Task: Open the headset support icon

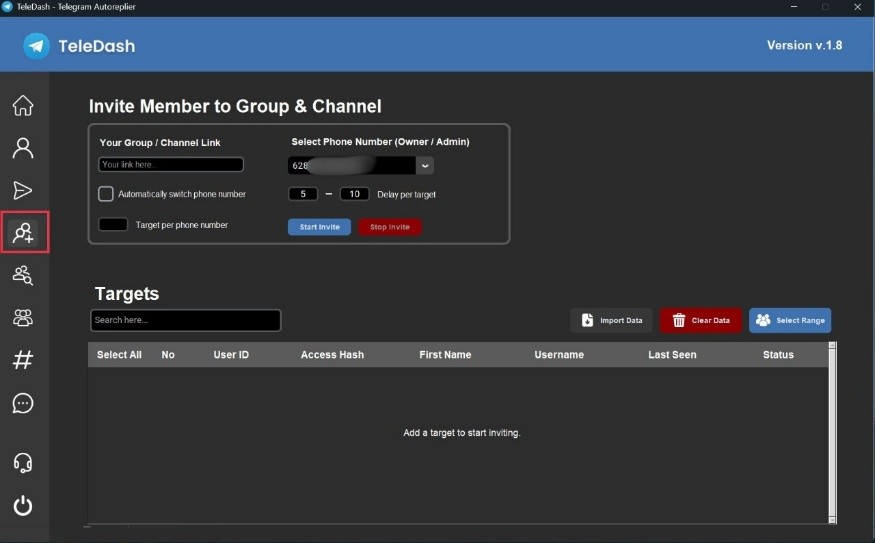Action: coord(23,463)
